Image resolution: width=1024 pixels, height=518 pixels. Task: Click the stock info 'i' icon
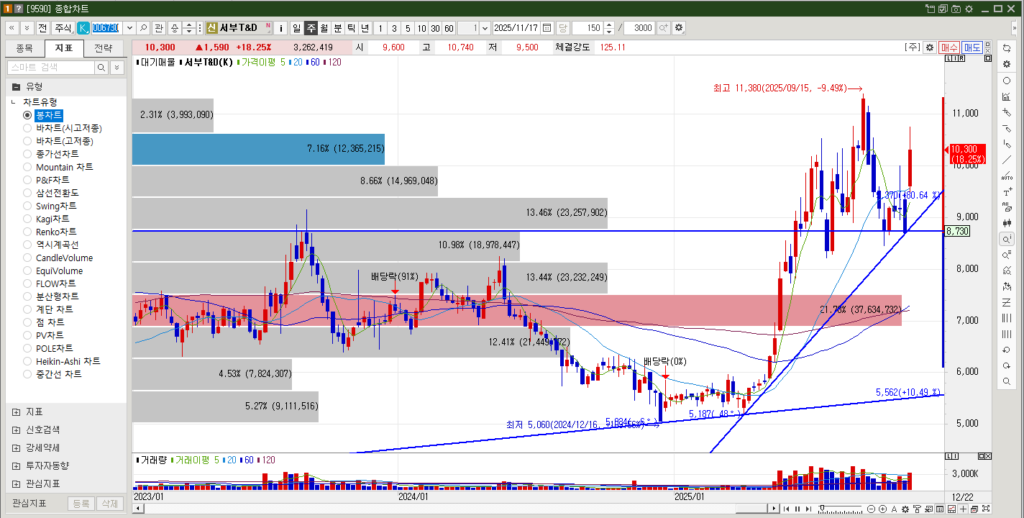pyautogui.click(x=281, y=27)
